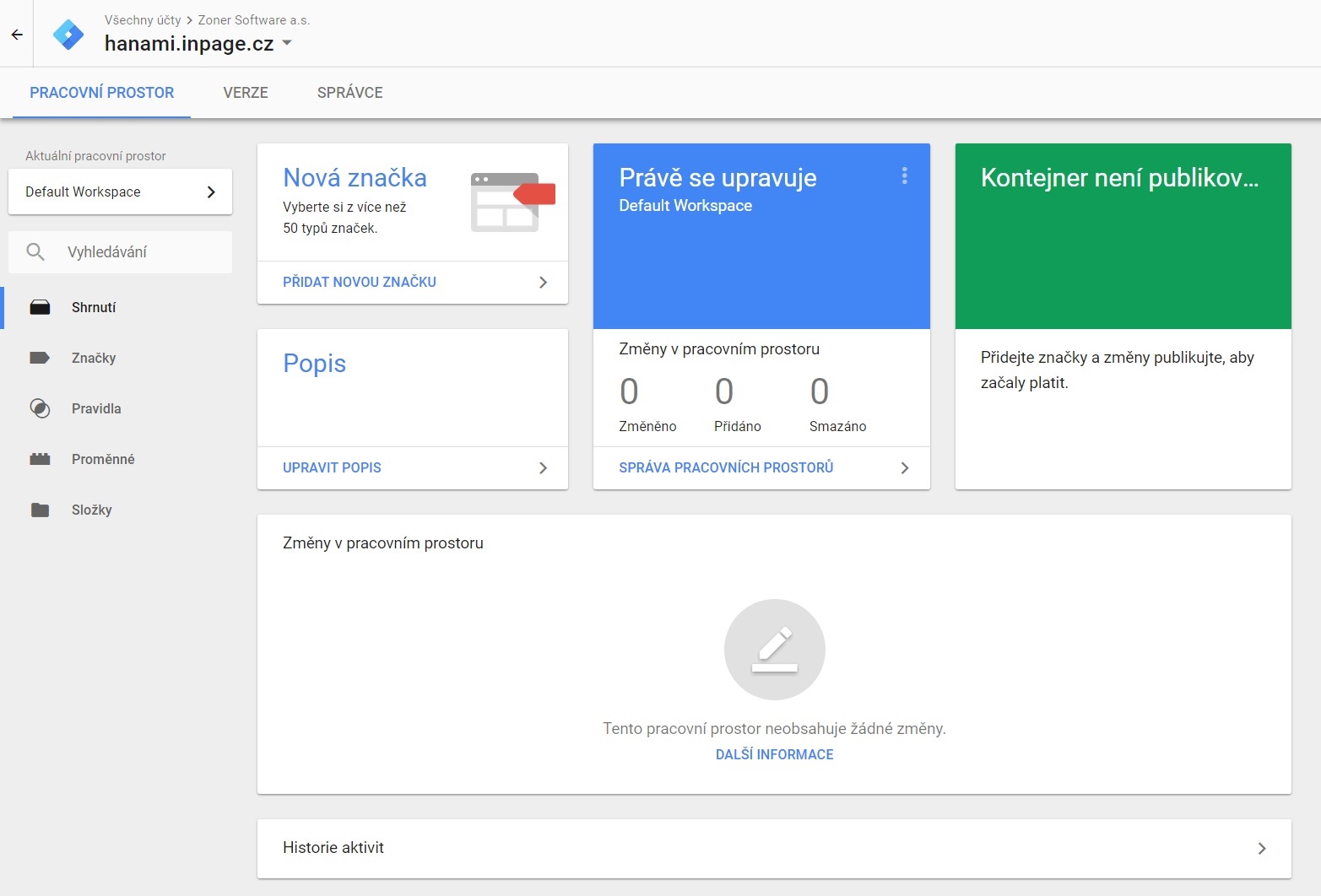The height and width of the screenshot is (896, 1321).
Task: Open Značky via its tag icon
Action: tap(40, 358)
